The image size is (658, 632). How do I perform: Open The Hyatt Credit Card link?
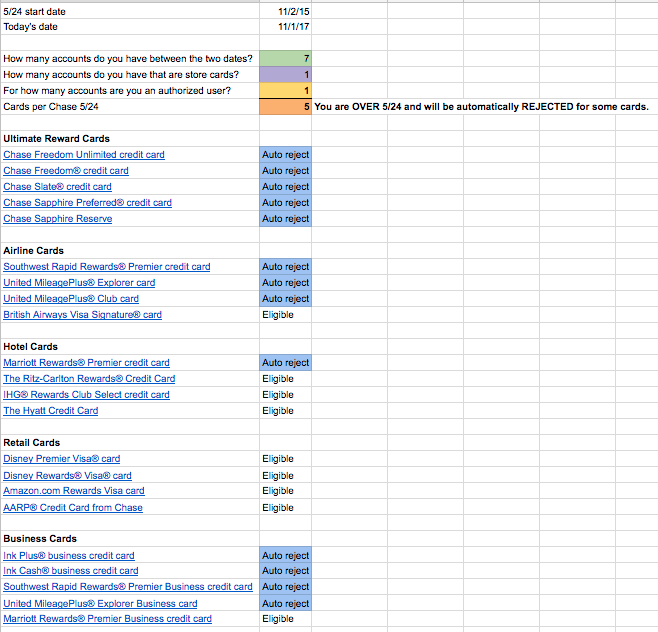pyautogui.click(x=51, y=411)
